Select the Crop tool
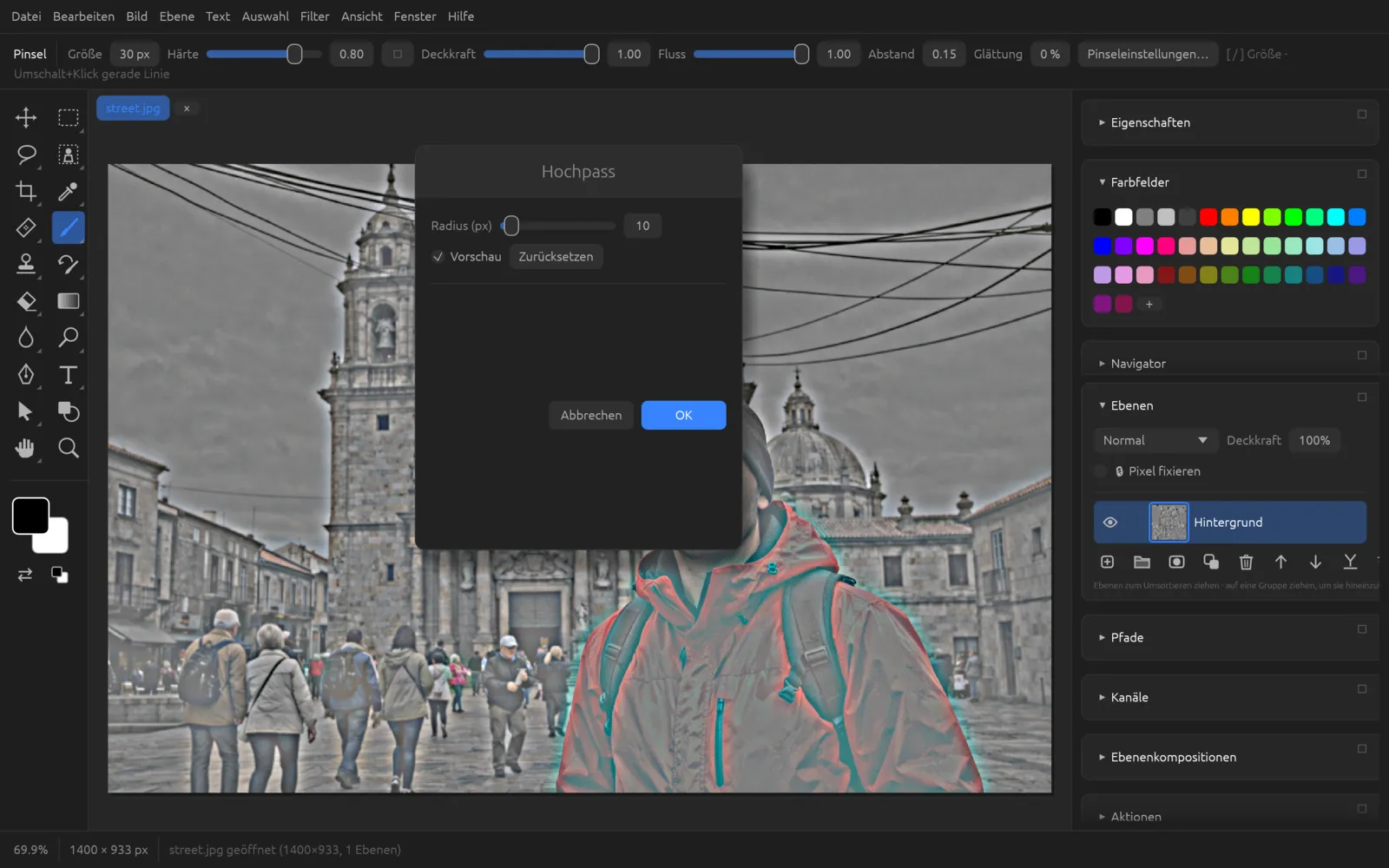This screenshot has height=868, width=1389. (x=26, y=191)
